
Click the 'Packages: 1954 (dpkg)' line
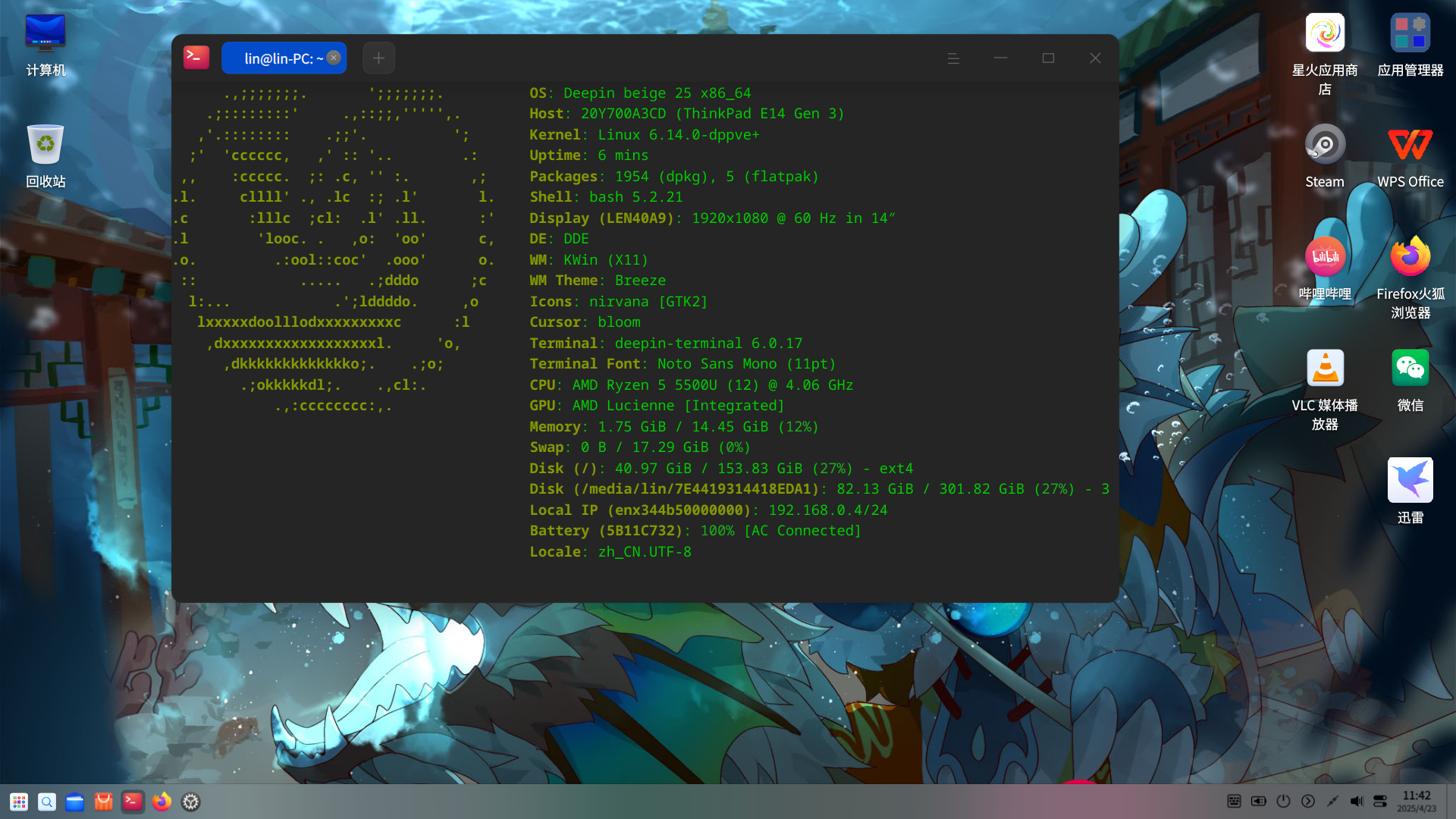[x=673, y=177]
